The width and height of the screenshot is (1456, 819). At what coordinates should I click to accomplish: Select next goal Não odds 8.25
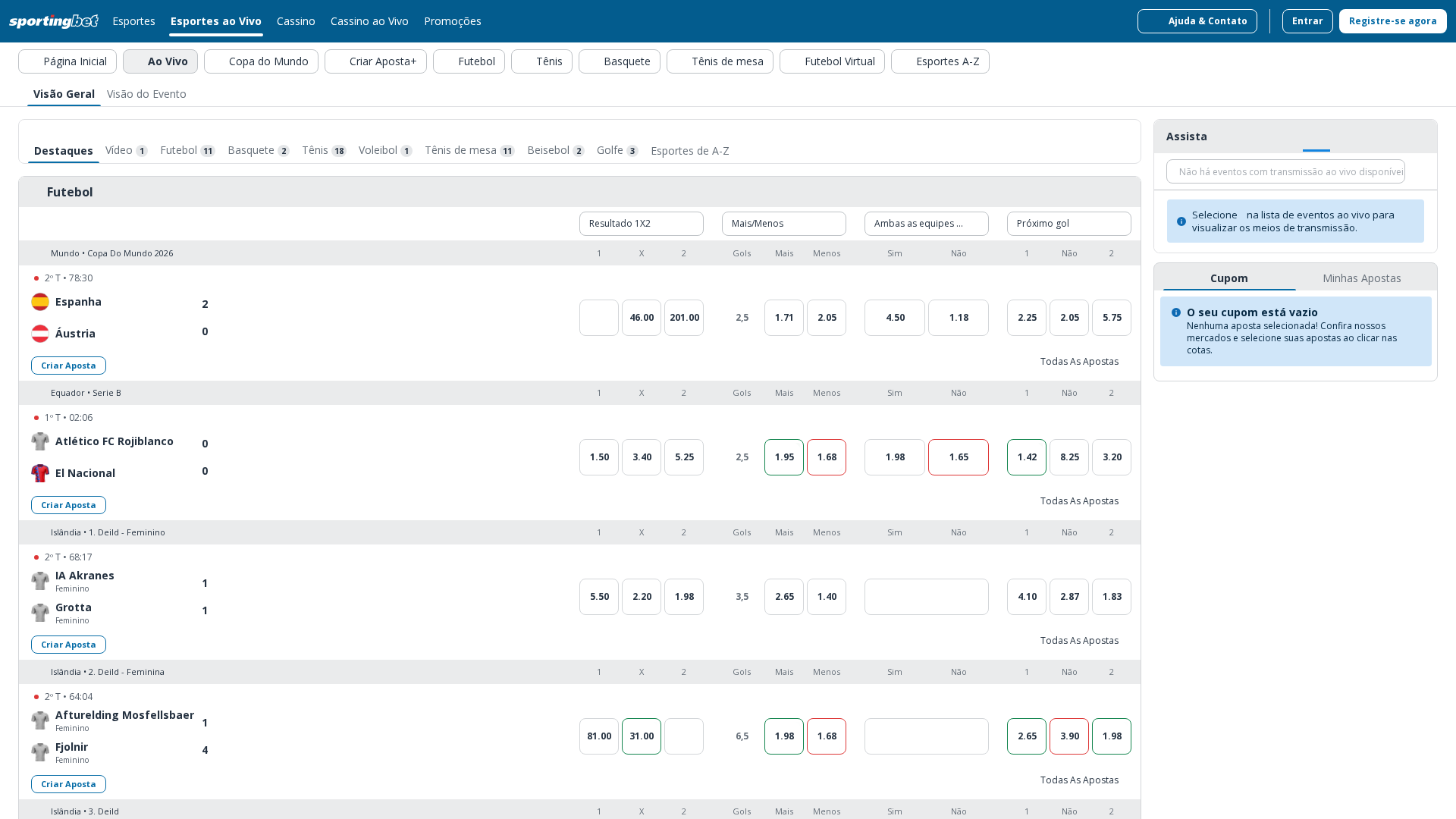pyautogui.click(x=1069, y=457)
